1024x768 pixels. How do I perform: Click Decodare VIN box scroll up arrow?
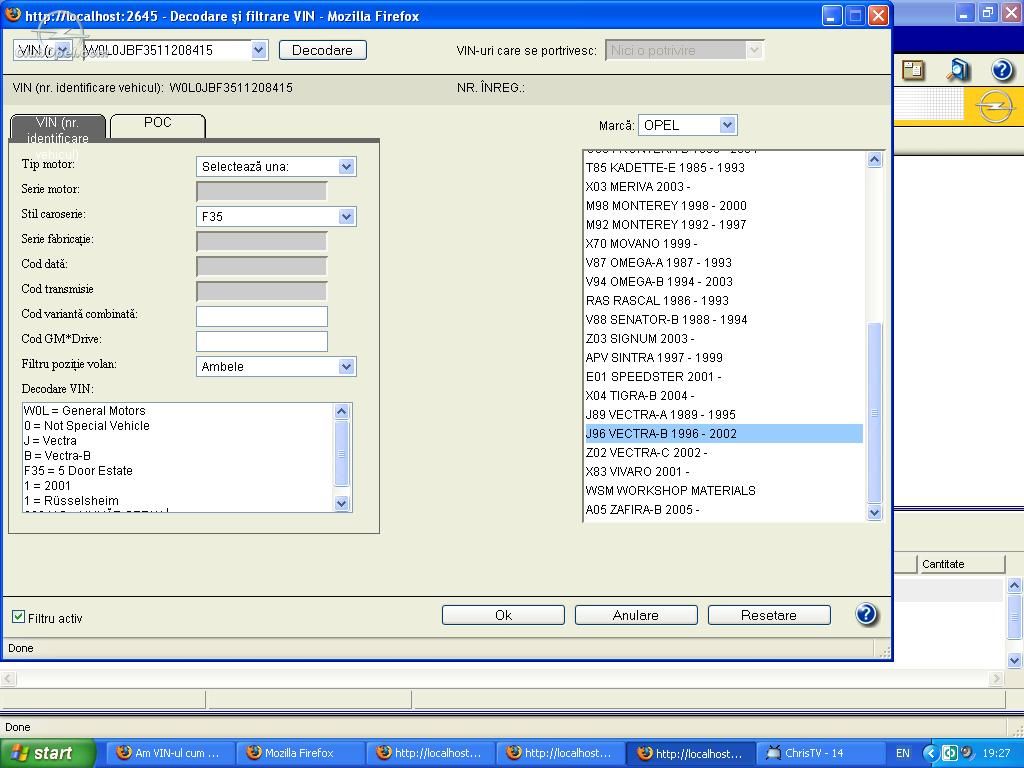(x=342, y=411)
